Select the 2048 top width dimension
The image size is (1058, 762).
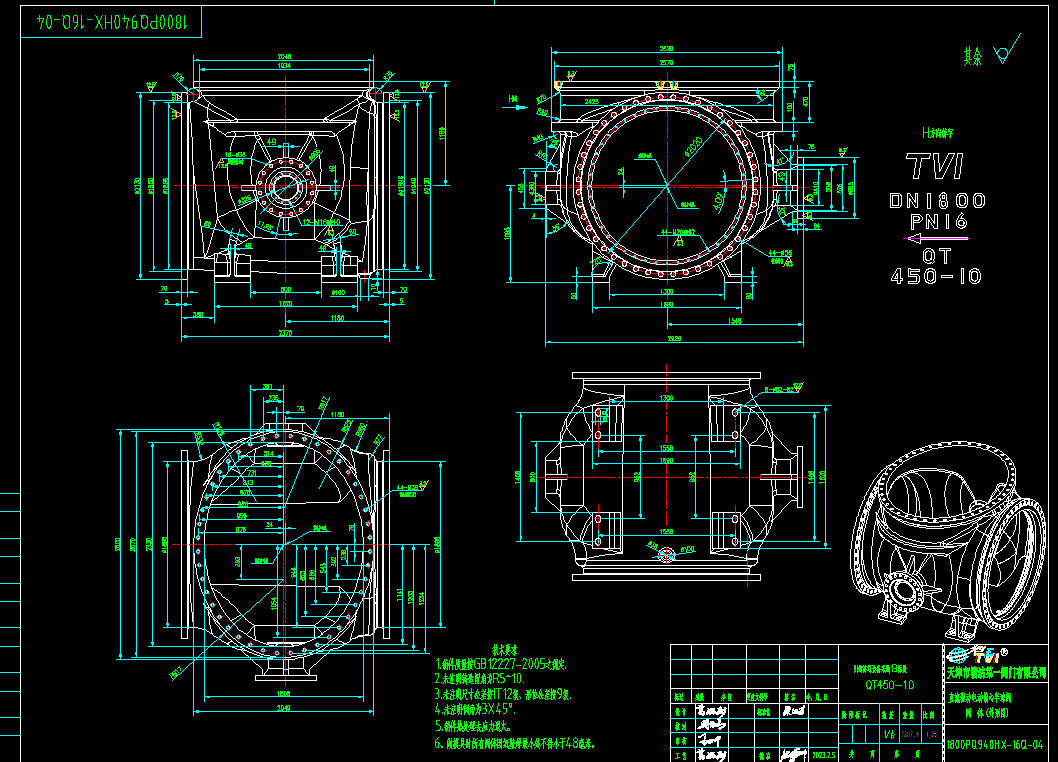coord(284,57)
